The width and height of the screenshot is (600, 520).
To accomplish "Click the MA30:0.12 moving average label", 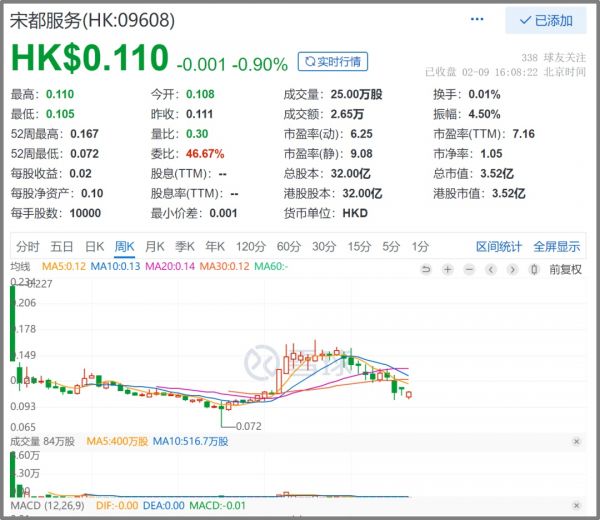I will [225, 266].
